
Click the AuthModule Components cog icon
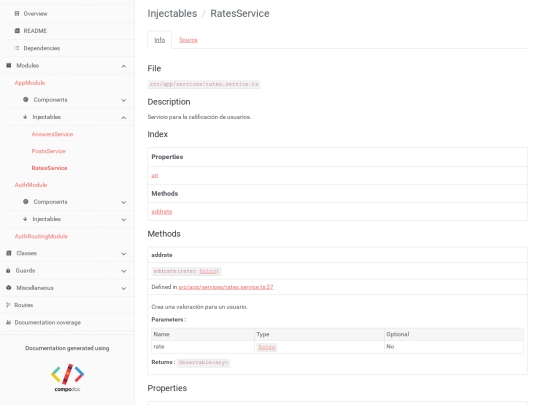point(25,201)
